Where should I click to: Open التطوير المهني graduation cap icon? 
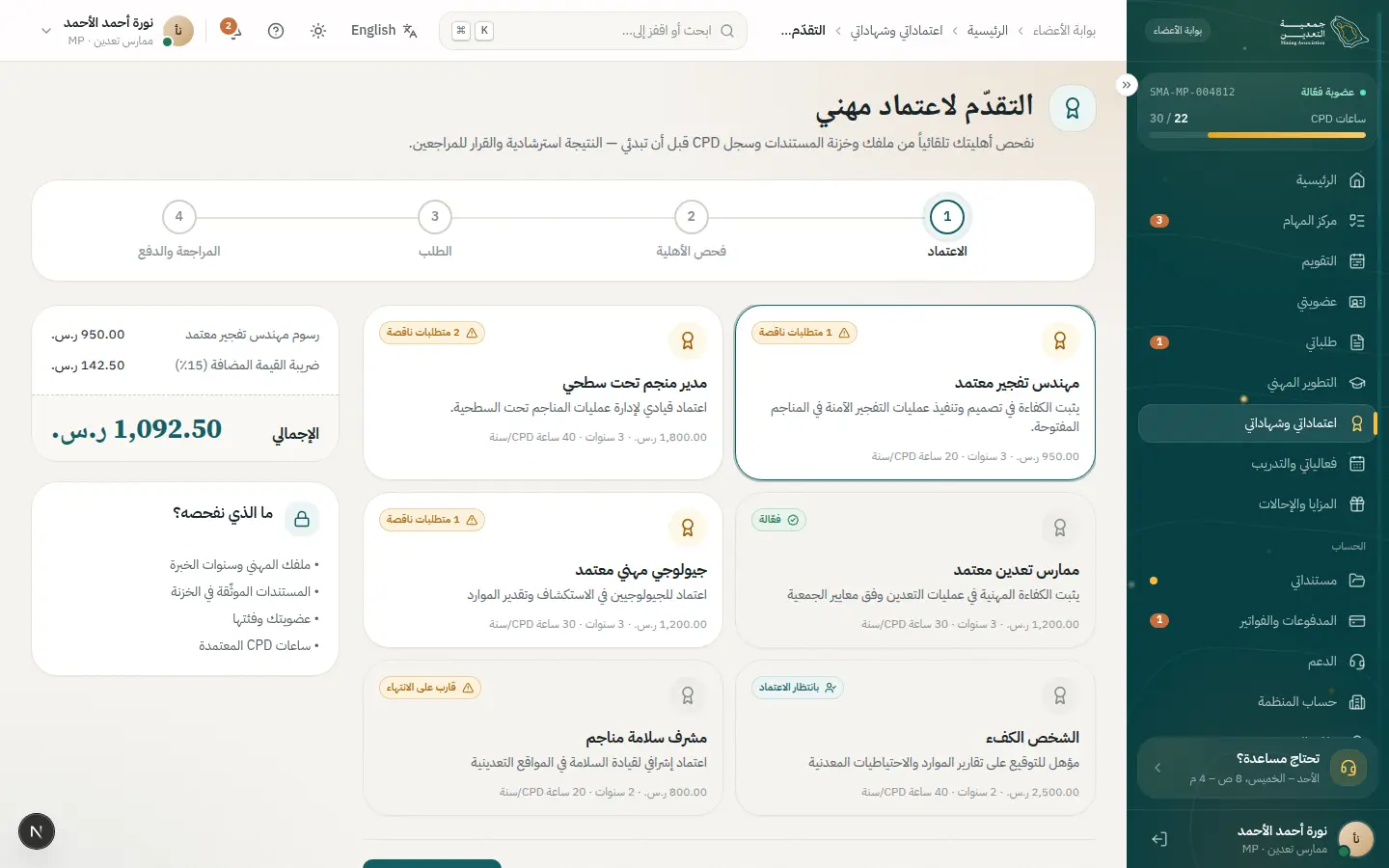coord(1357,383)
